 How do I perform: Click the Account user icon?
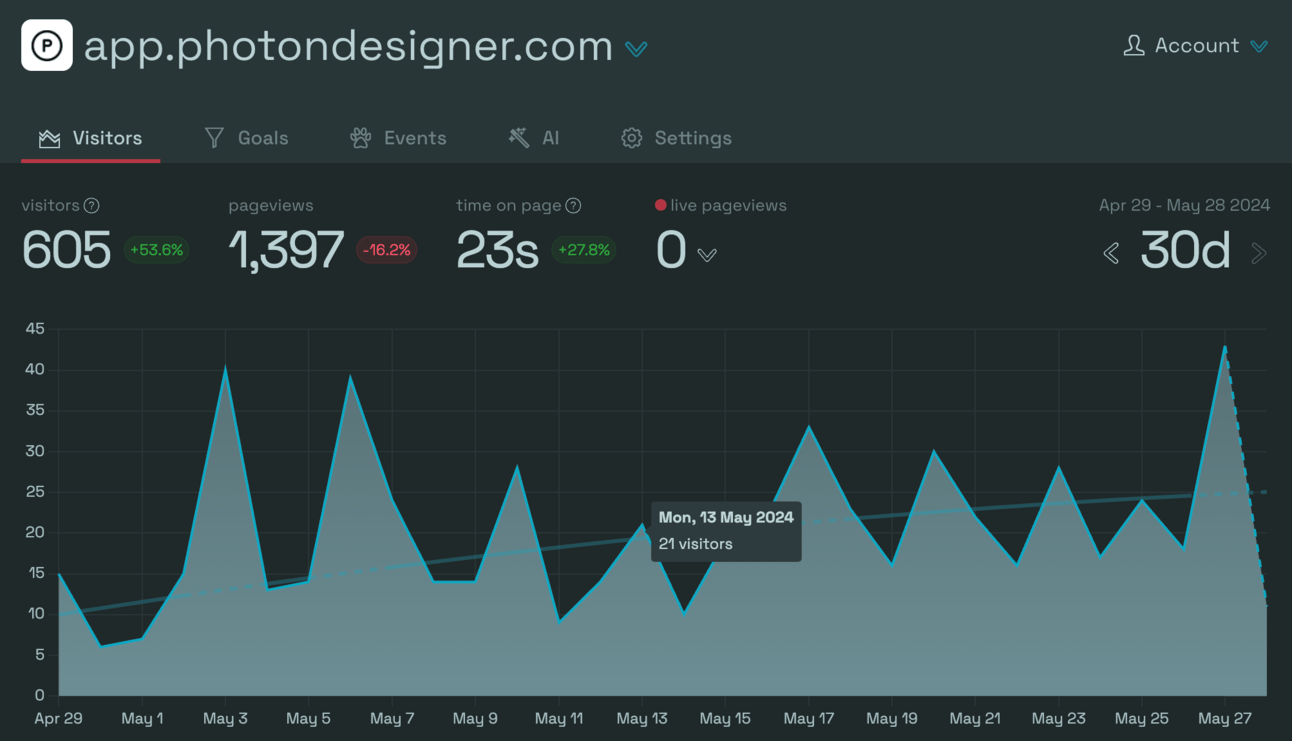pos(1134,45)
